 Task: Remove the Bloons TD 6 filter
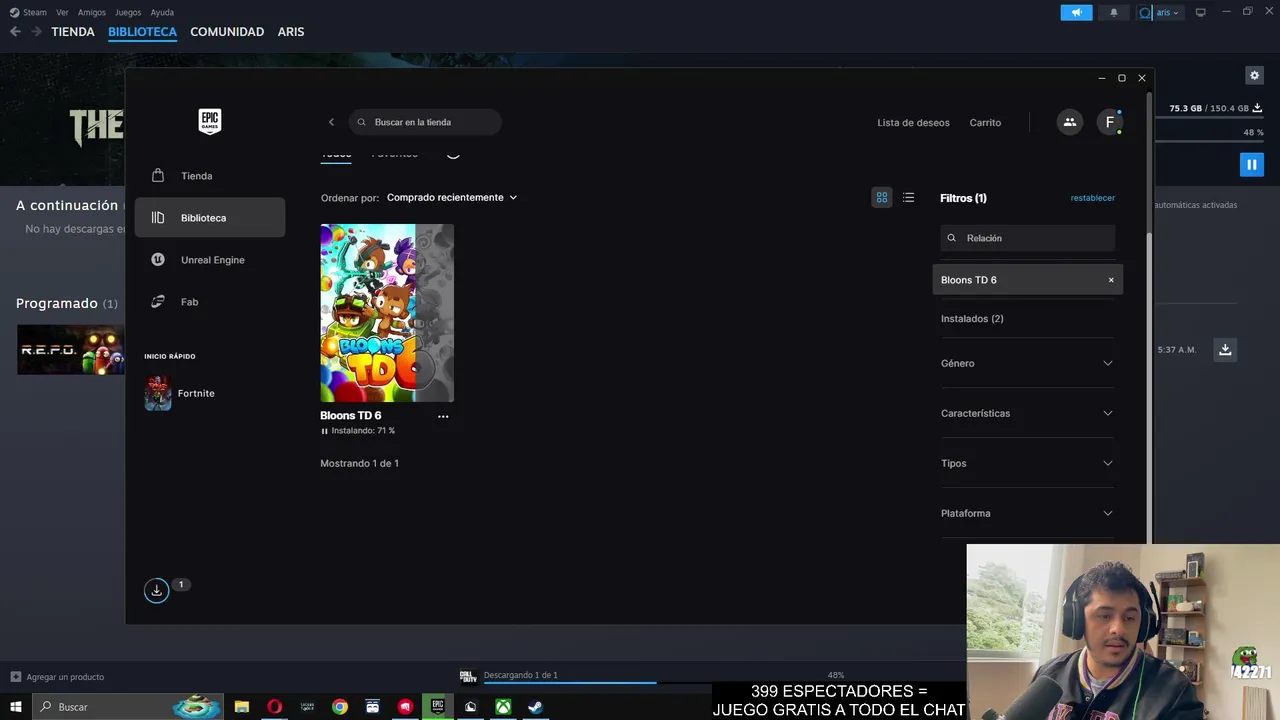tap(1111, 280)
